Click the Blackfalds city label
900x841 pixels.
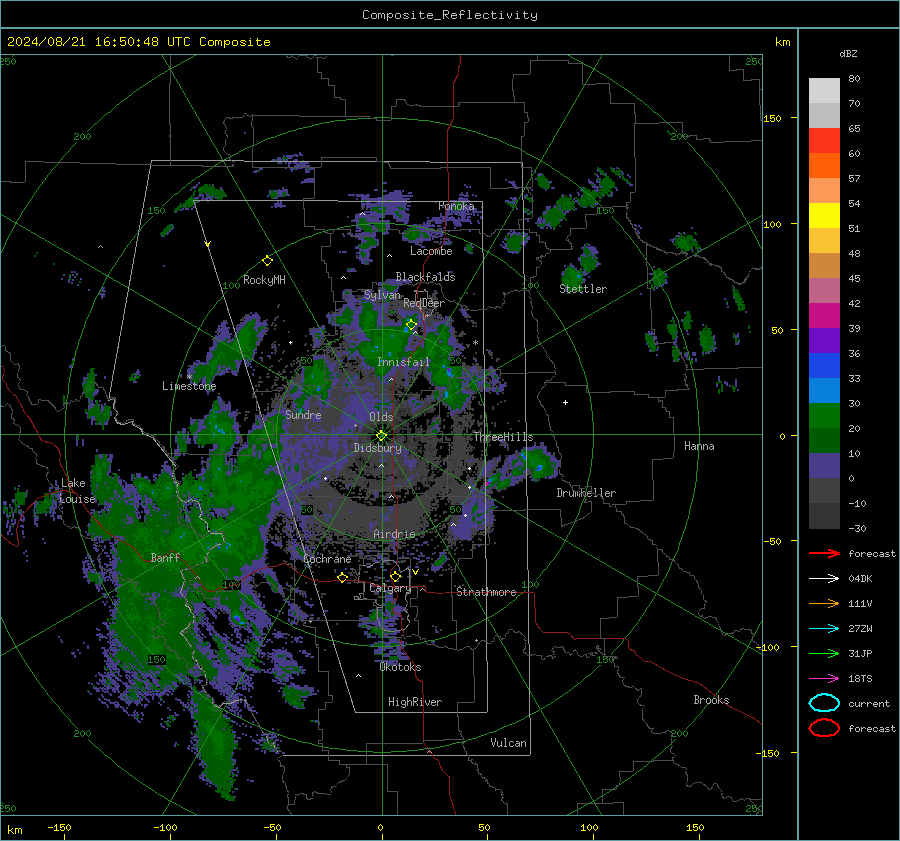click(425, 277)
